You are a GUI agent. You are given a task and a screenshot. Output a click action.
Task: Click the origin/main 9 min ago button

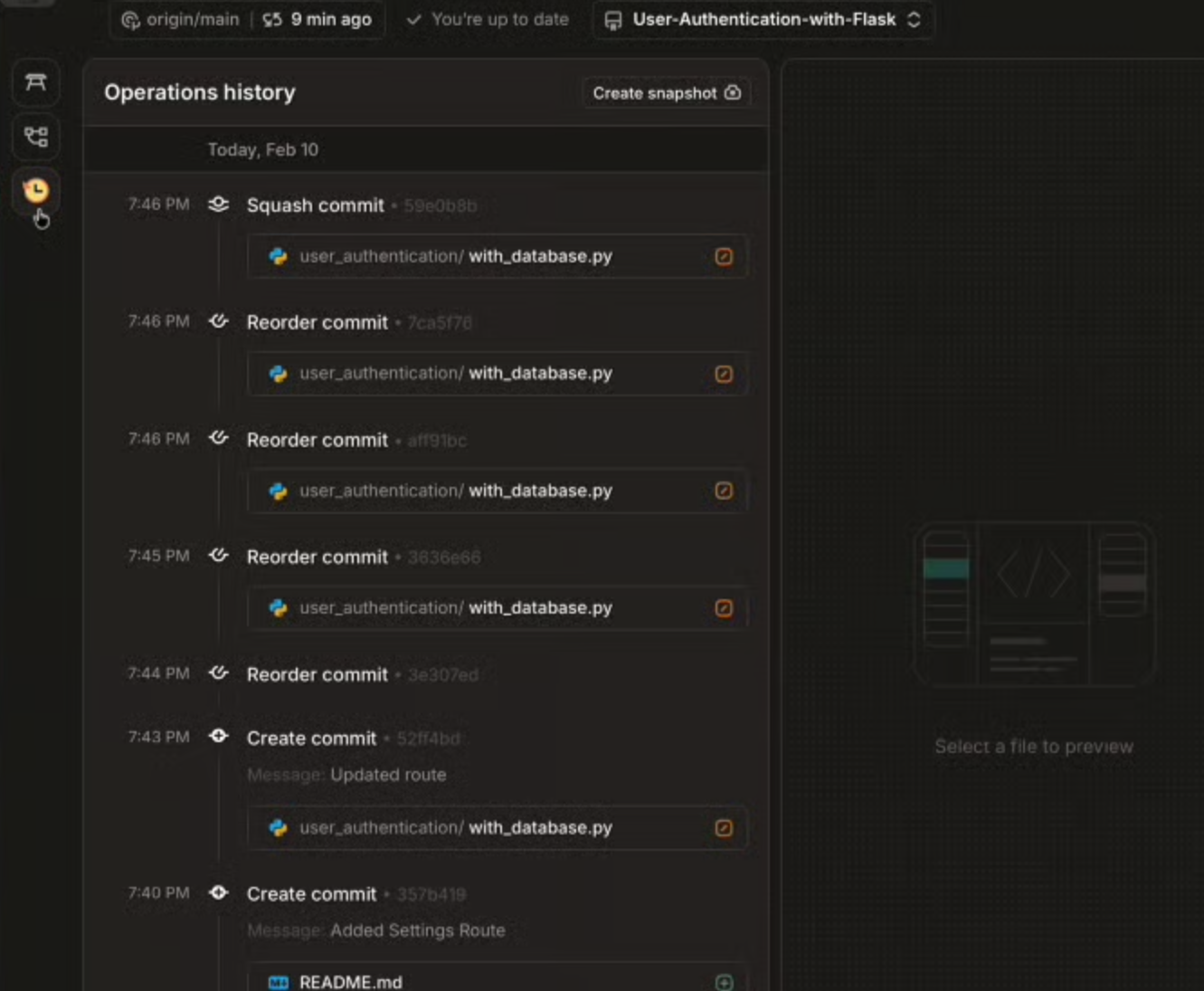click(x=247, y=20)
